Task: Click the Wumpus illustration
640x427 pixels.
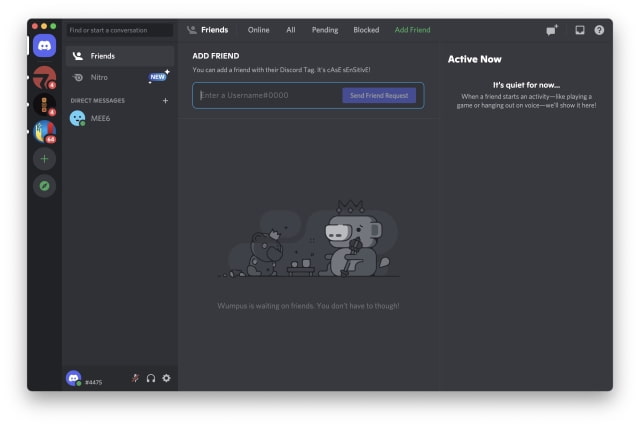Action: coord(309,239)
